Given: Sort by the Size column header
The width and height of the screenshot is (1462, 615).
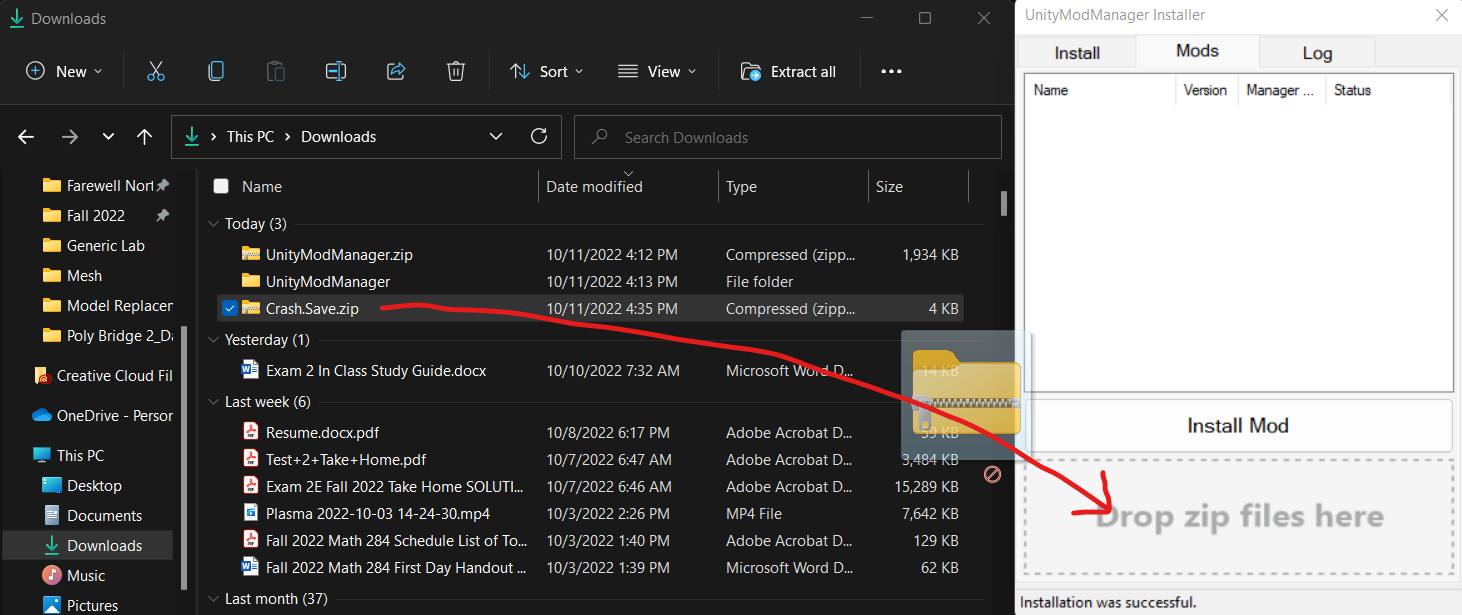Looking at the screenshot, I should point(918,186).
